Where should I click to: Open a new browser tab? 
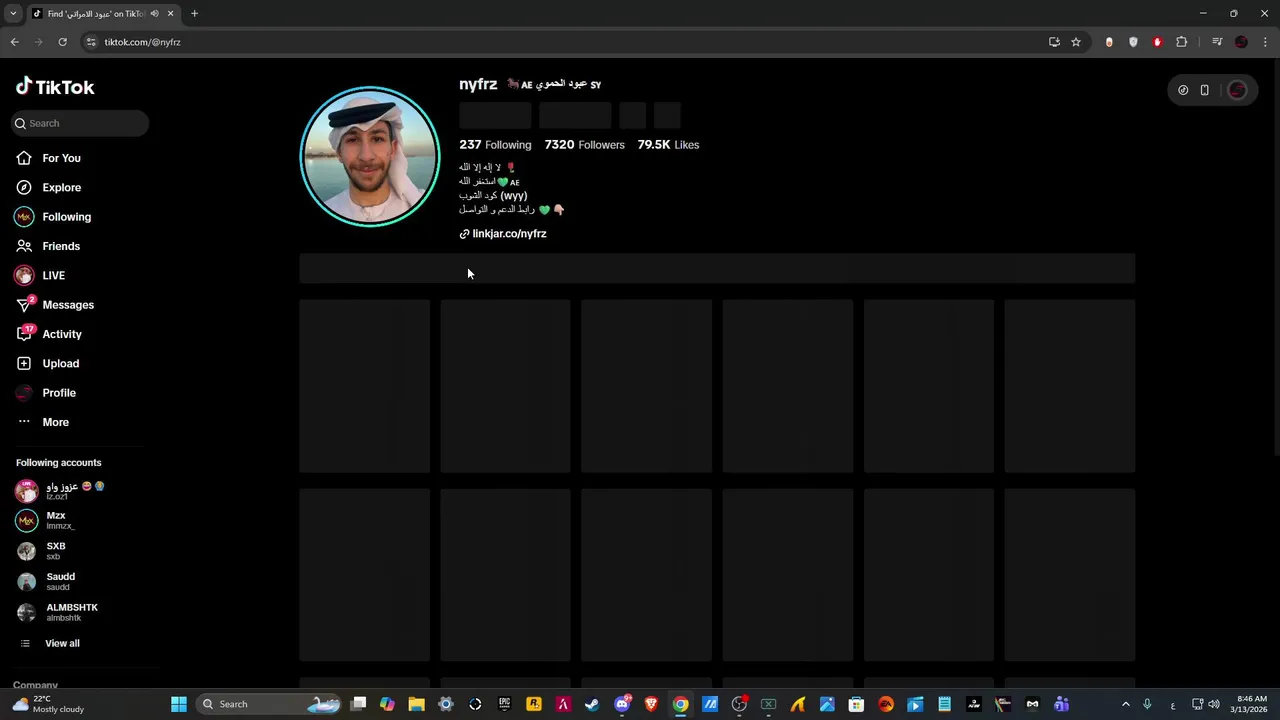point(194,14)
